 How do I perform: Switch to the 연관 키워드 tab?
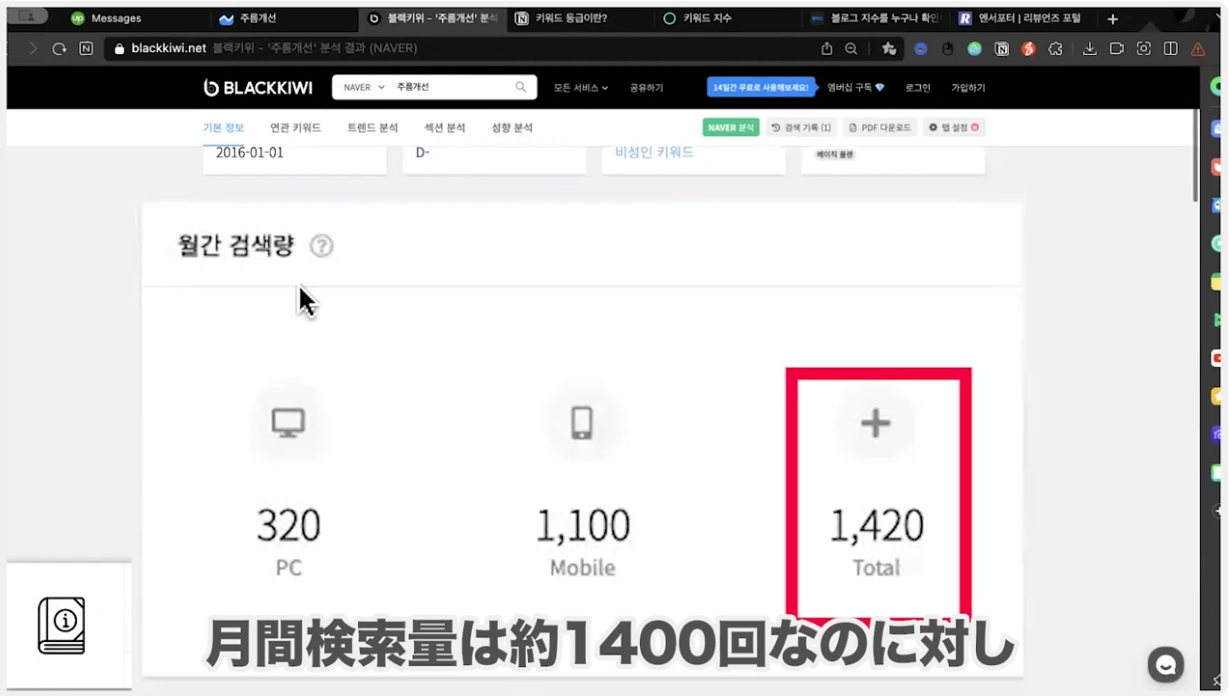(x=295, y=128)
